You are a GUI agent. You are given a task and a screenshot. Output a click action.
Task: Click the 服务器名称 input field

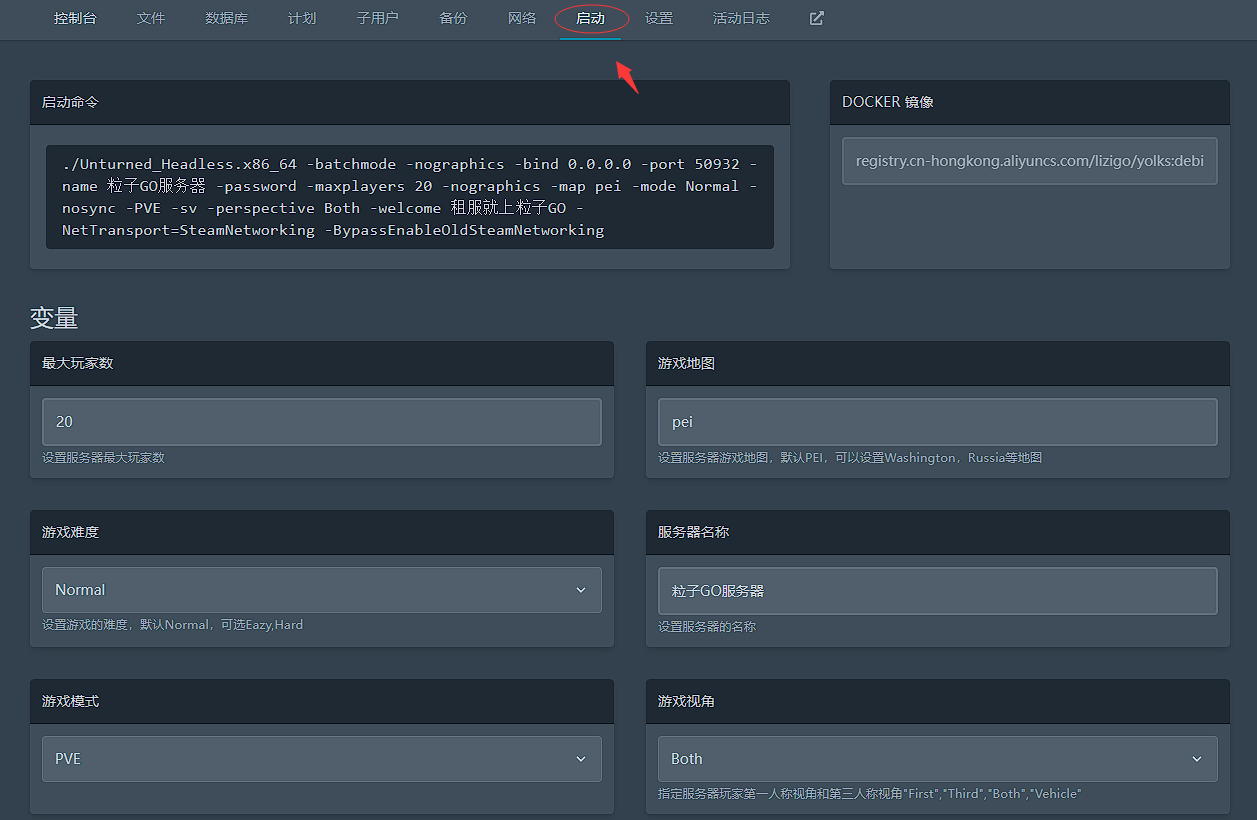click(938, 591)
